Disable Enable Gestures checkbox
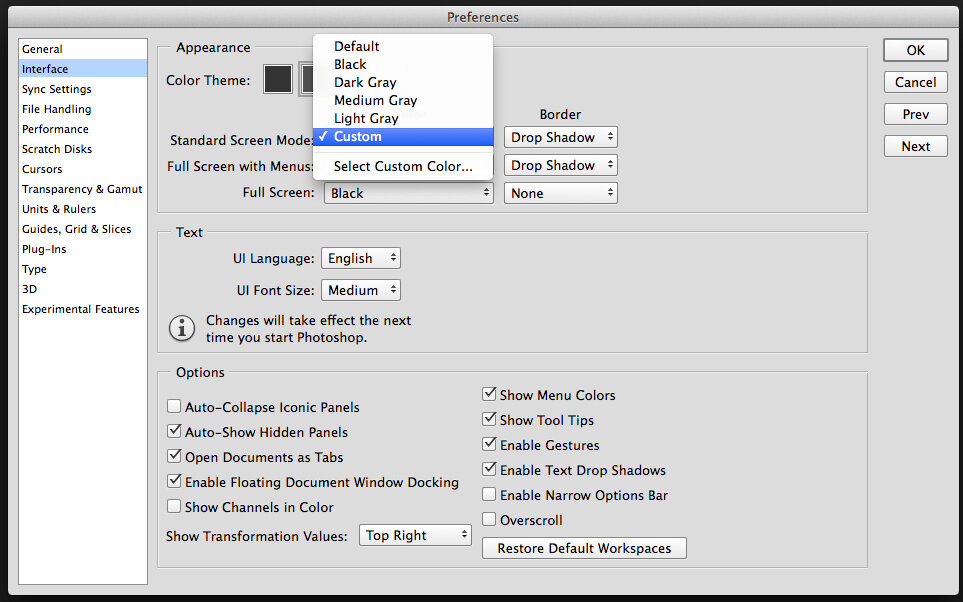 coord(489,444)
